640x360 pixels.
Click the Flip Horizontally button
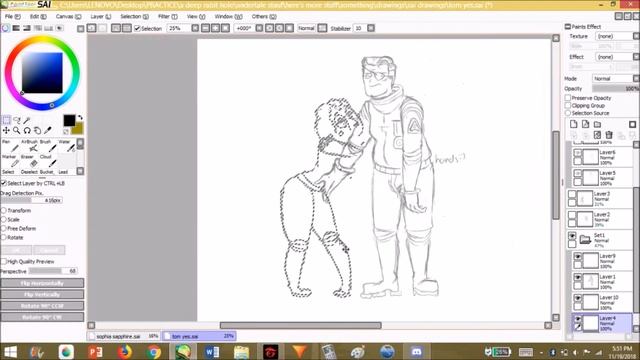coord(42,283)
